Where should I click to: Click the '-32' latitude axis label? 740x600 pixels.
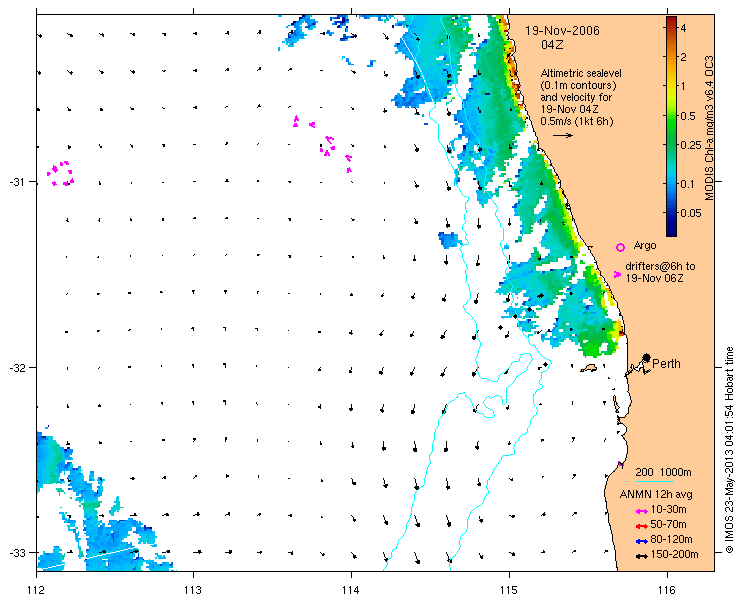click(x=16, y=367)
